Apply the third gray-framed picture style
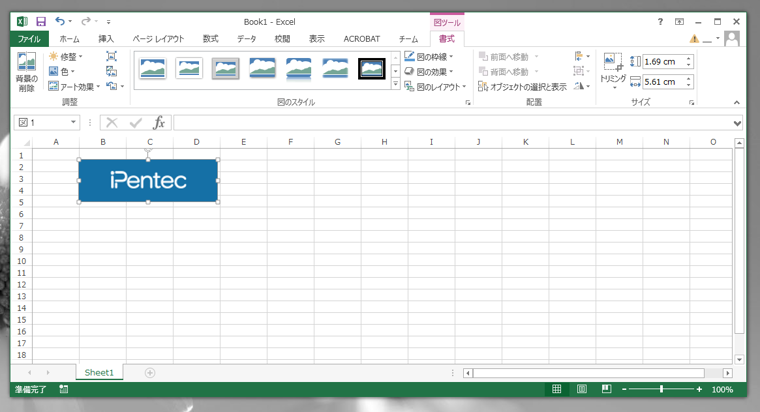 click(x=225, y=68)
